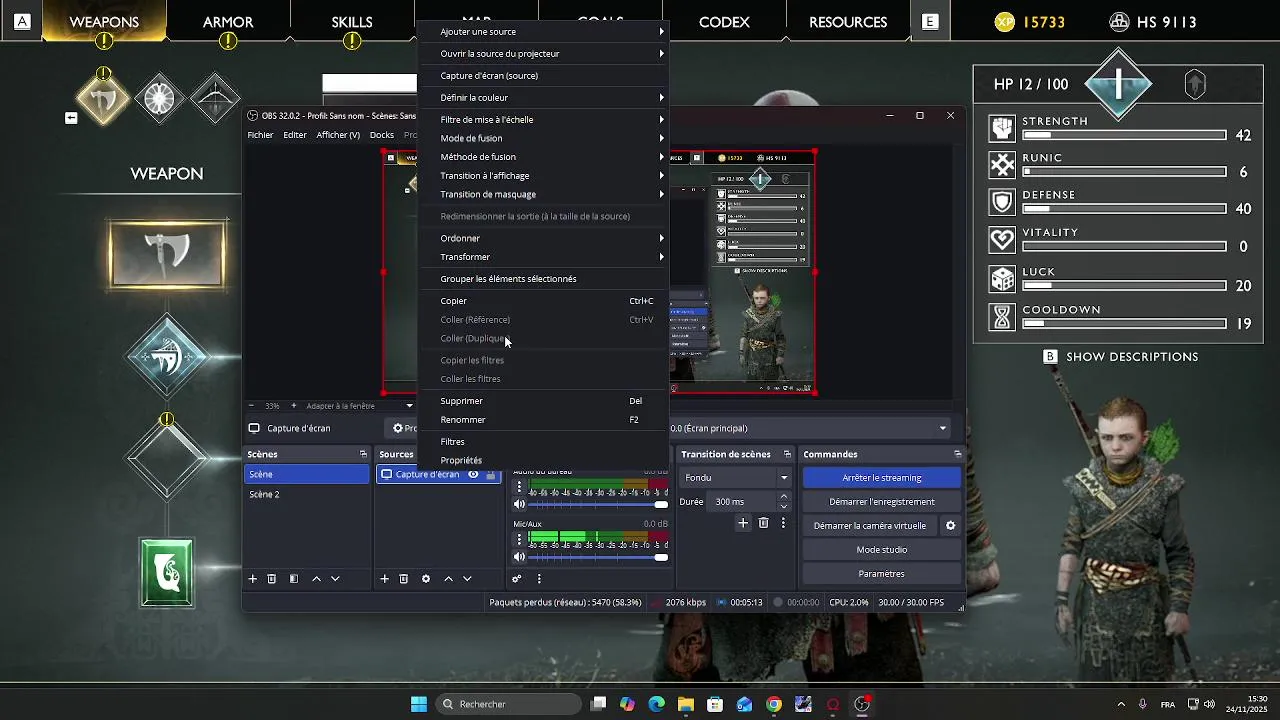This screenshot has width=1280, height=720.
Task: Expand Ordonner submenu
Action: point(544,238)
